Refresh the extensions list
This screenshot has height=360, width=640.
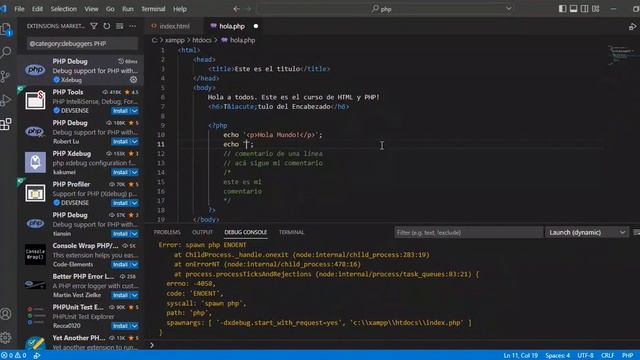coord(107,26)
